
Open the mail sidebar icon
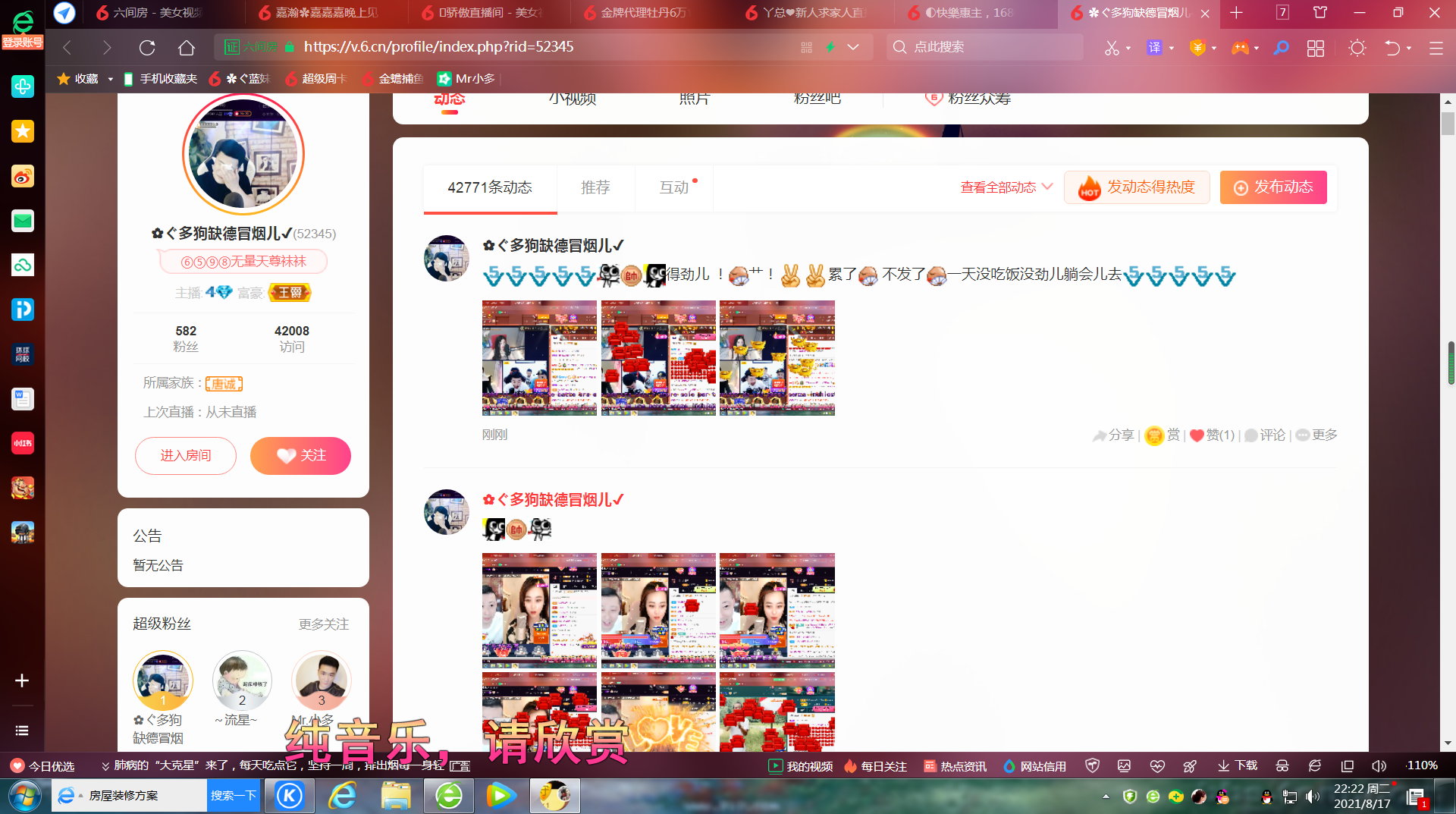coord(22,221)
